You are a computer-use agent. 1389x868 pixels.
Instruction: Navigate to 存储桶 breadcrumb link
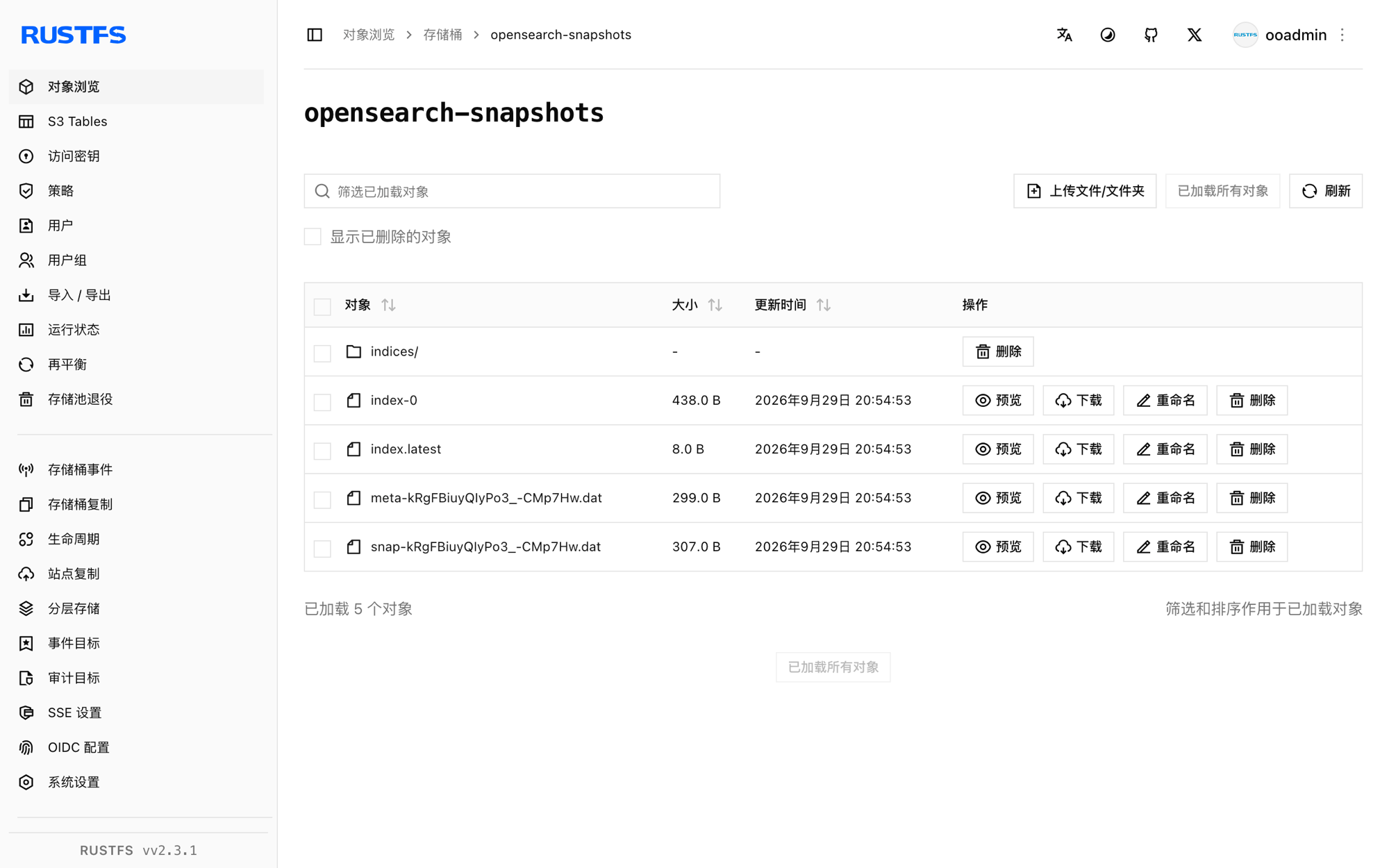coord(442,35)
